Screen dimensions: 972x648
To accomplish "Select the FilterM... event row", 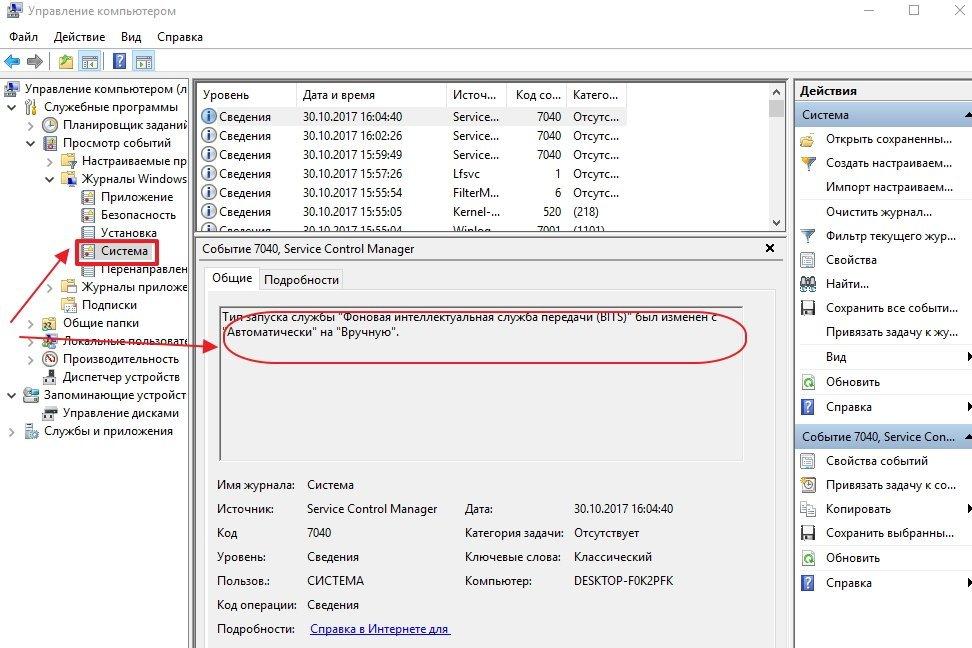I will [412, 193].
